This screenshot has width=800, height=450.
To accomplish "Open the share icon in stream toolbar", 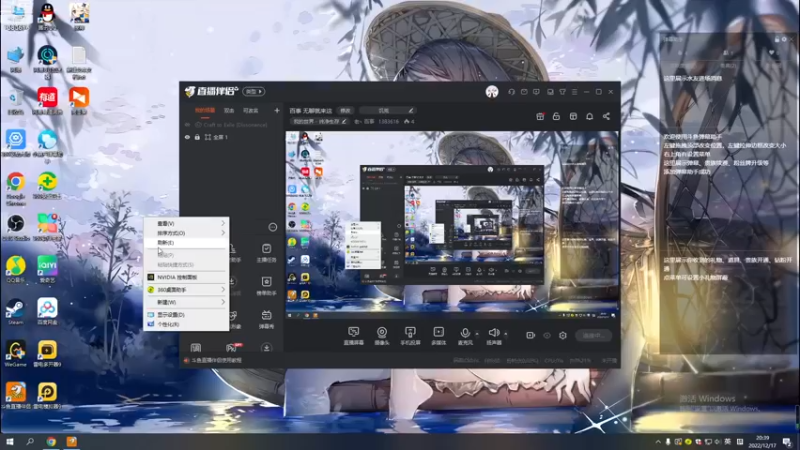I will coord(606,116).
